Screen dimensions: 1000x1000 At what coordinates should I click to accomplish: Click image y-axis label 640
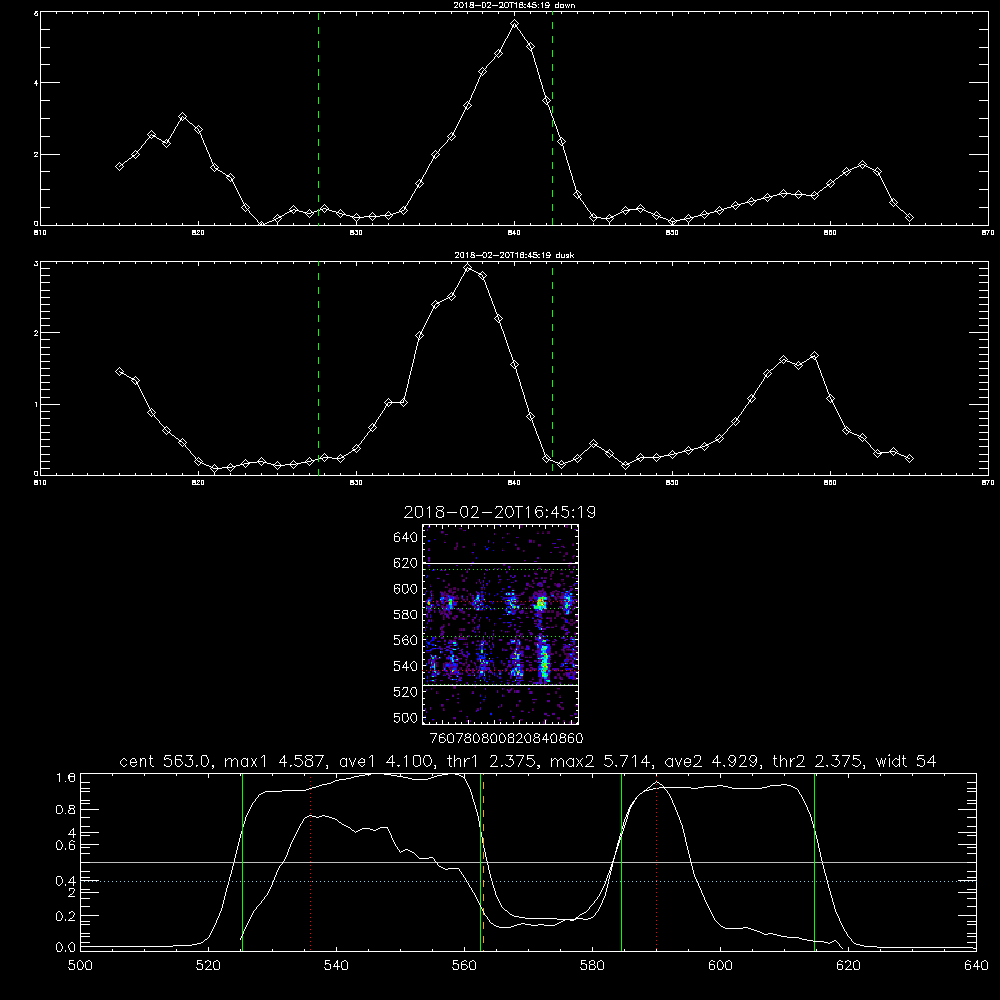coord(405,538)
